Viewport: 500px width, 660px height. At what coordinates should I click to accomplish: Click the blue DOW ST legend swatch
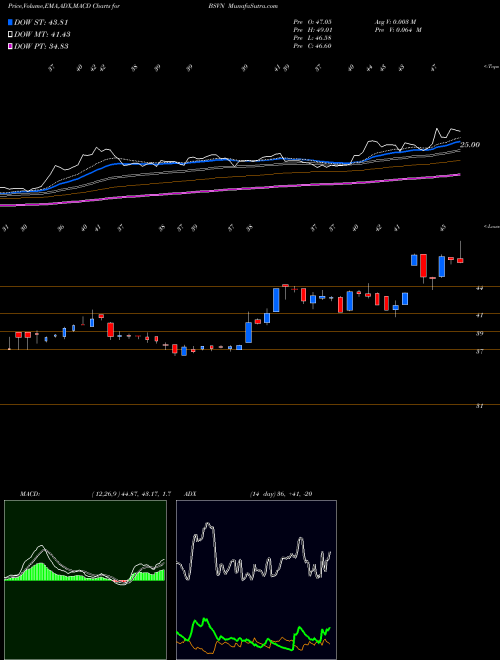click(x=11, y=23)
